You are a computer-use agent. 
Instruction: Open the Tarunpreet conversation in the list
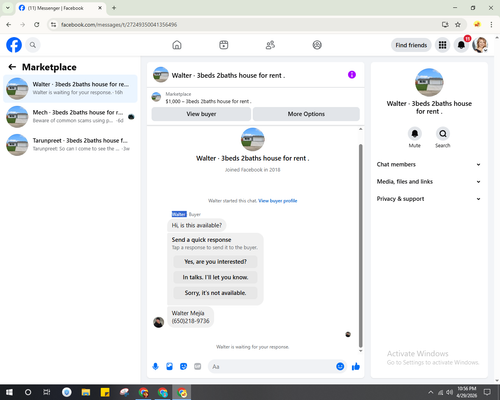(70, 144)
